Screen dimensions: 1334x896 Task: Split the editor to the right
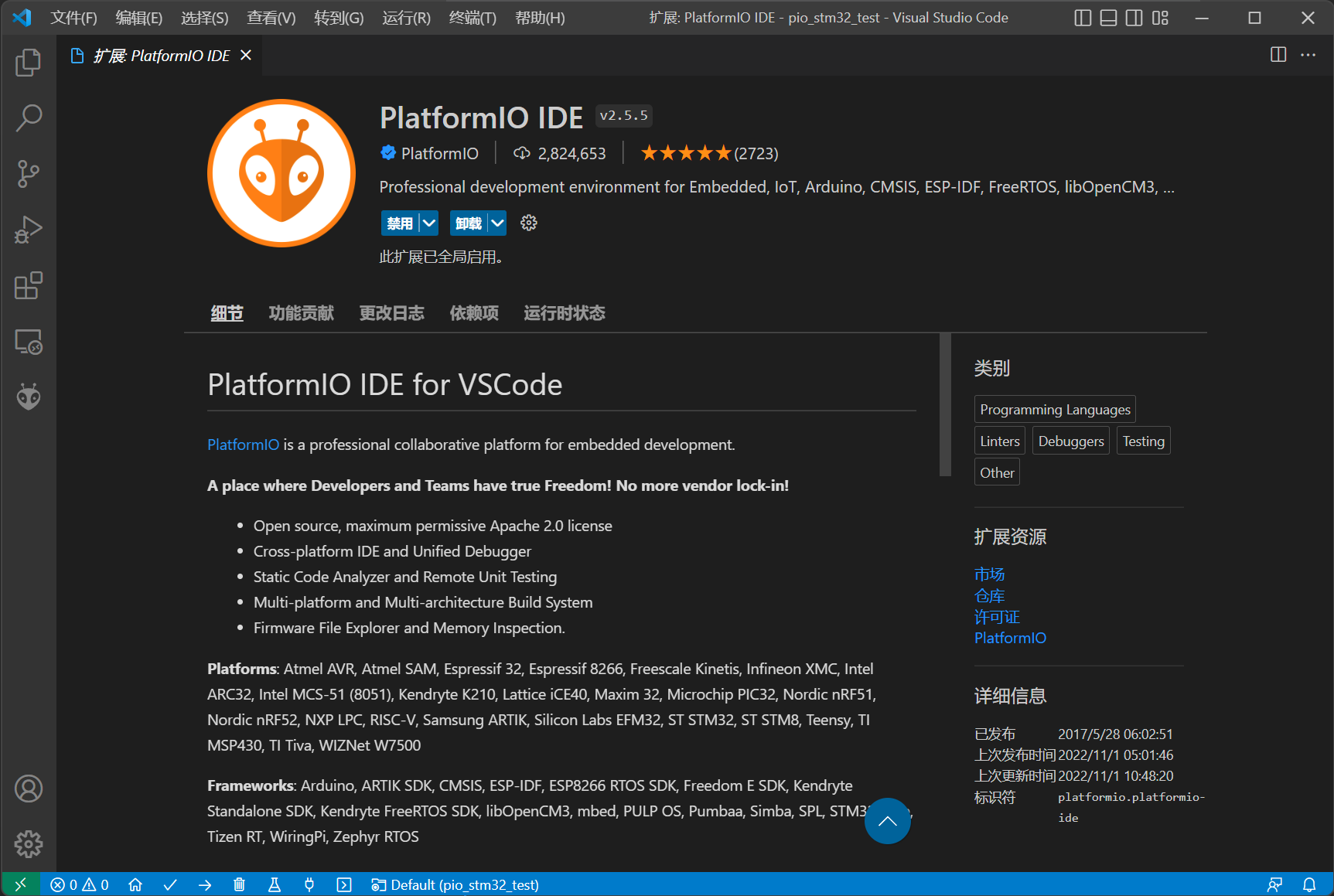click(1278, 55)
